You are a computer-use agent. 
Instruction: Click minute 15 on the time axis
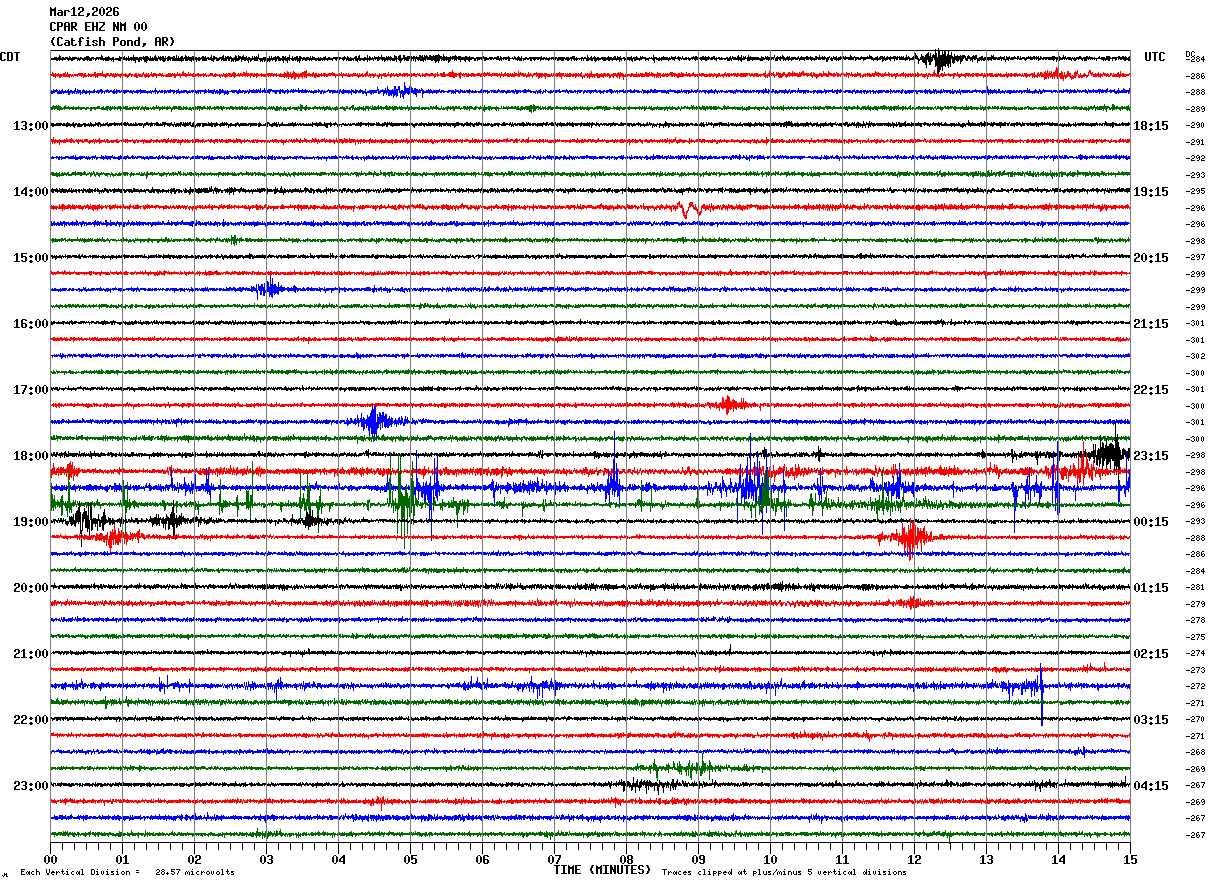point(1130,859)
